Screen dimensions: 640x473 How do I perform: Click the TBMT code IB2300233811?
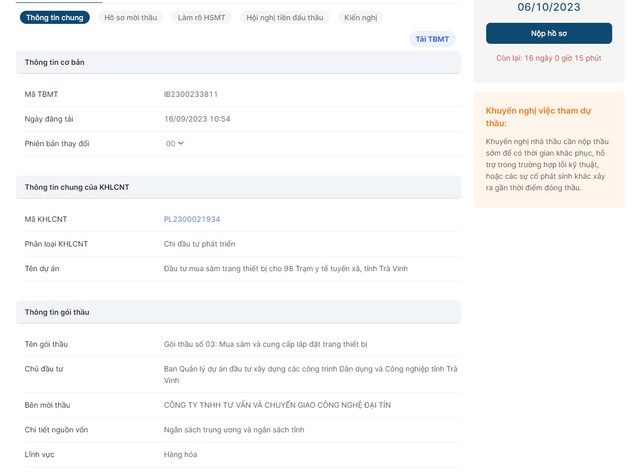coord(191,94)
